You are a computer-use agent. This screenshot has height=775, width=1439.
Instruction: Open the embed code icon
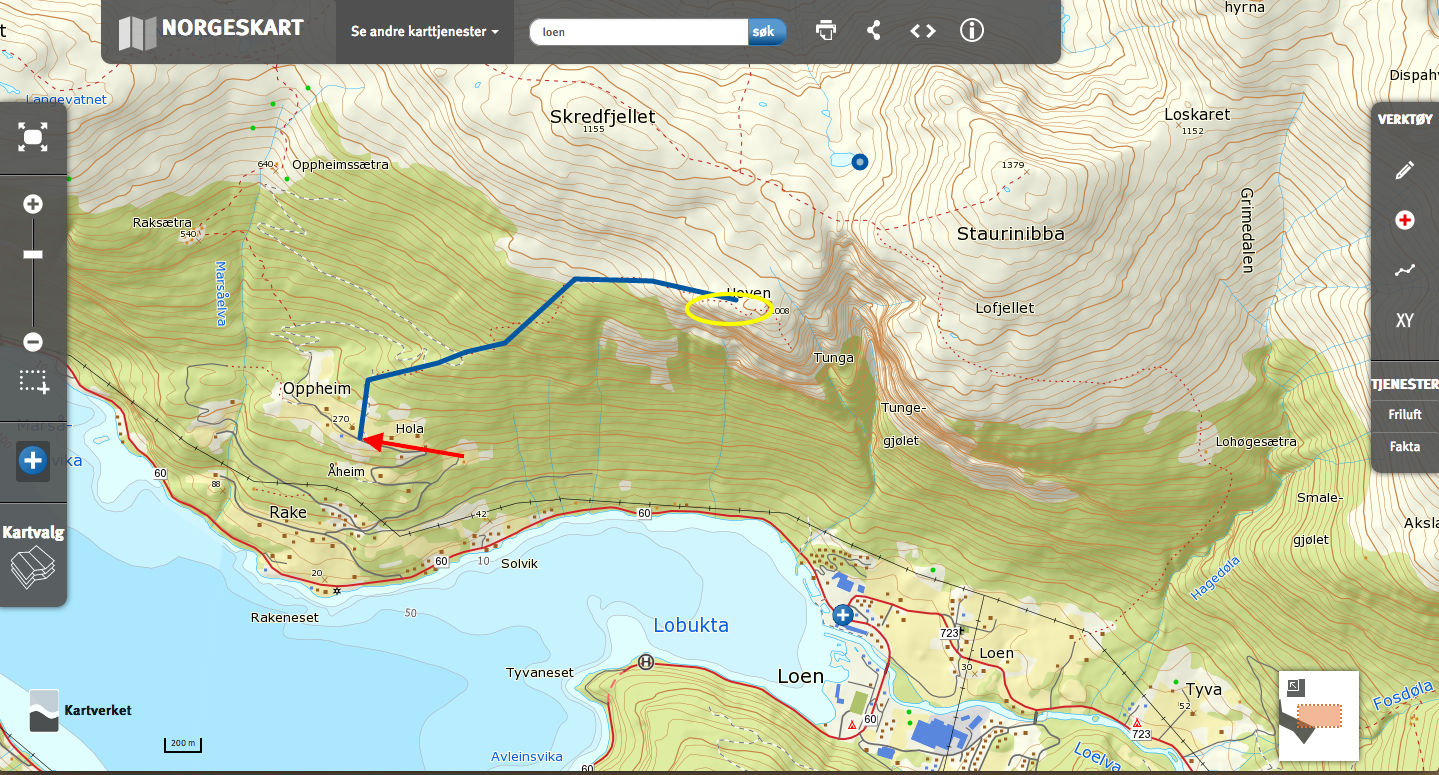(923, 30)
